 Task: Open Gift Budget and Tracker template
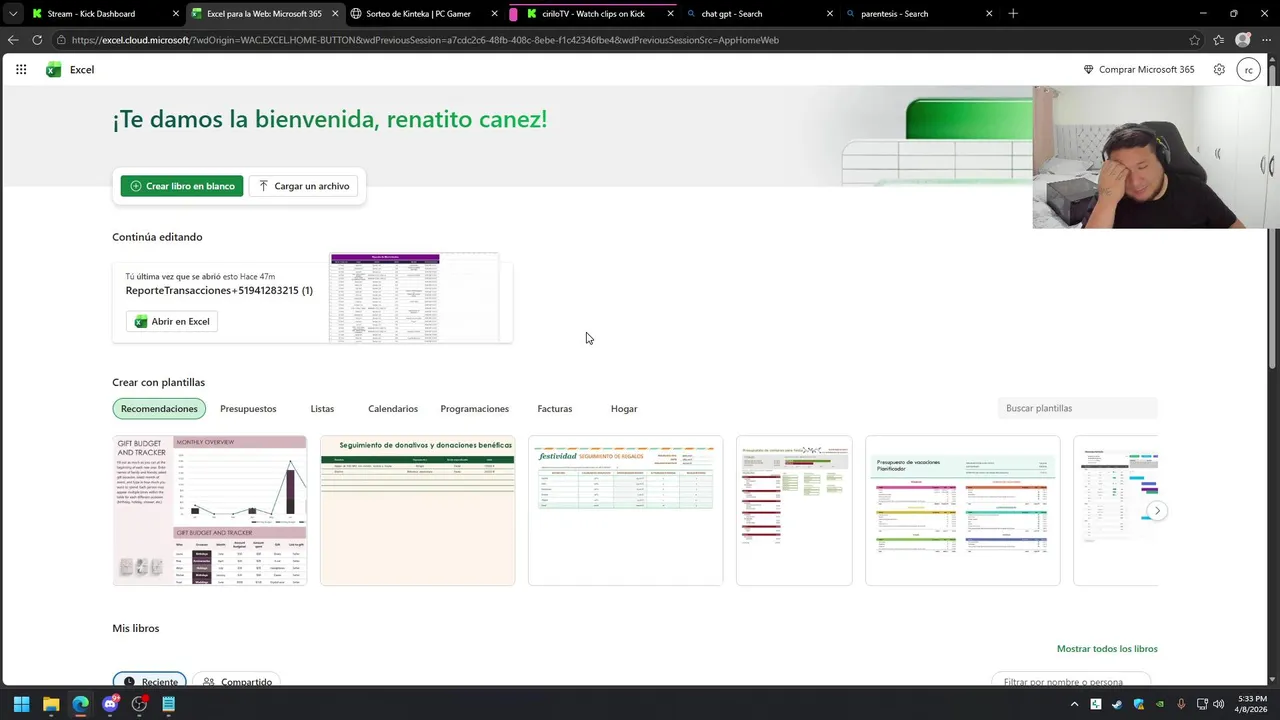(x=210, y=510)
